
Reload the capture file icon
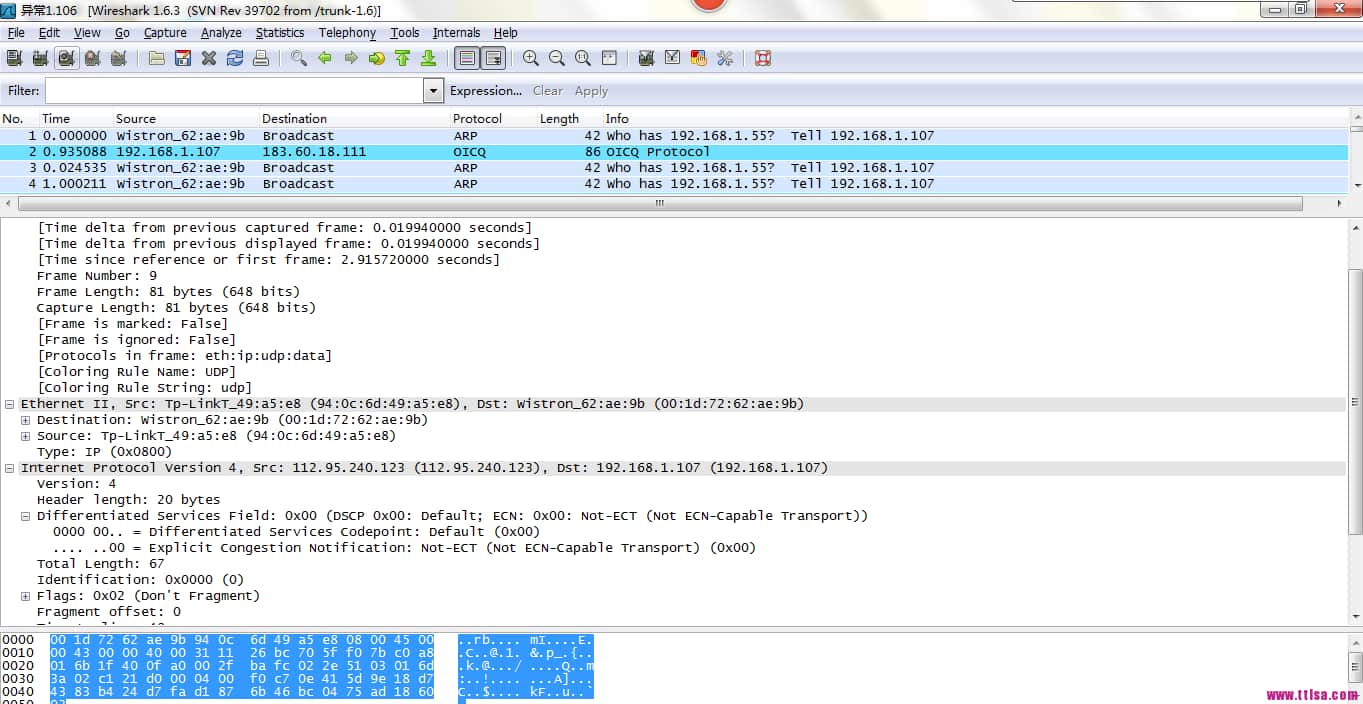[235, 58]
